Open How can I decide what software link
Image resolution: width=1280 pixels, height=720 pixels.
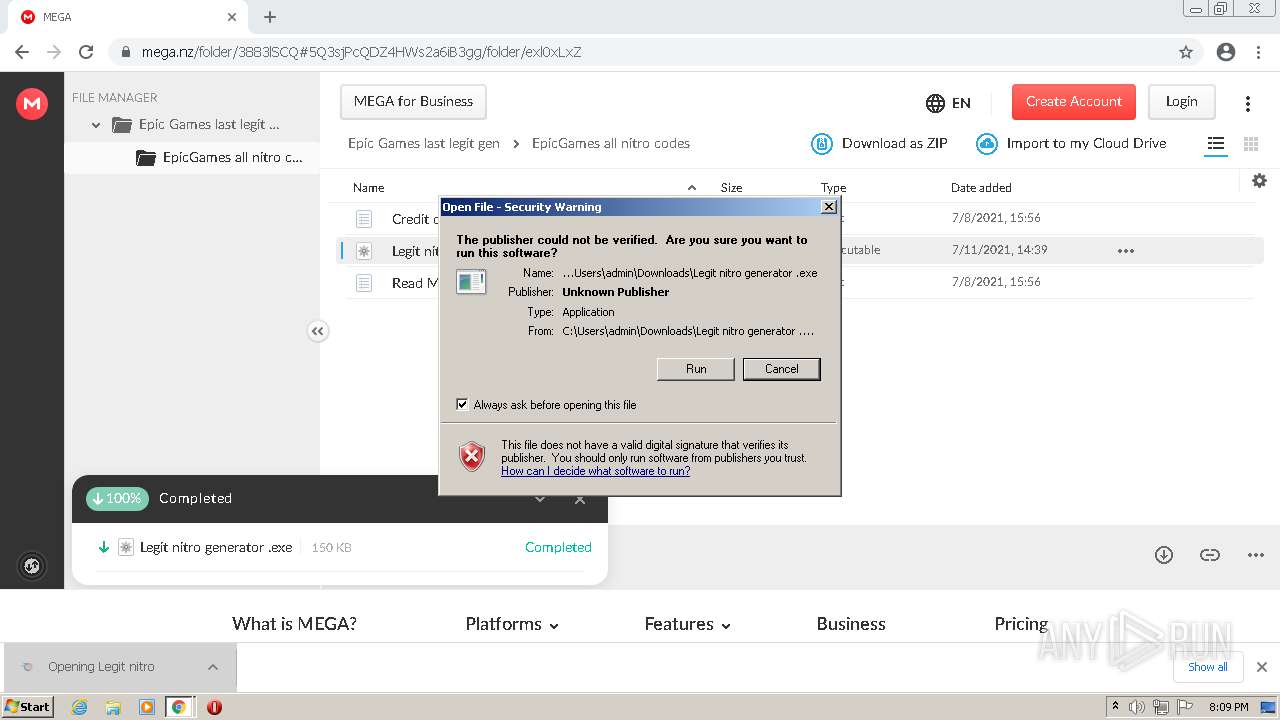[x=595, y=471]
